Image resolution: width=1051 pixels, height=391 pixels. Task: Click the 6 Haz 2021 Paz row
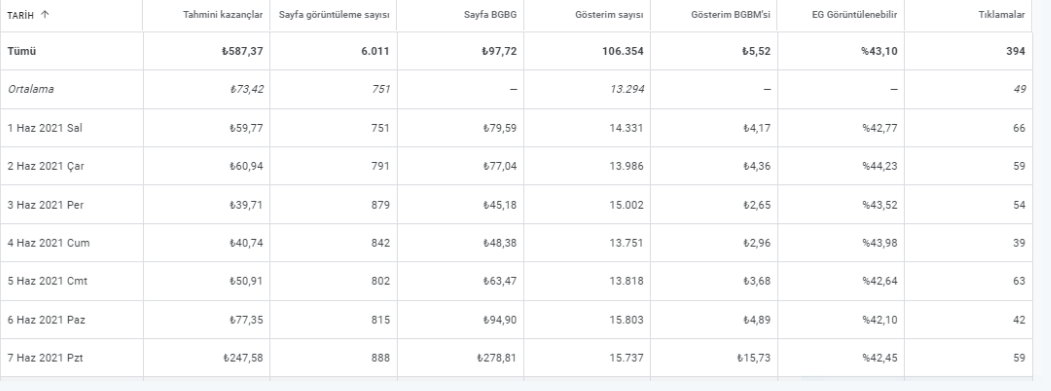[516, 320]
